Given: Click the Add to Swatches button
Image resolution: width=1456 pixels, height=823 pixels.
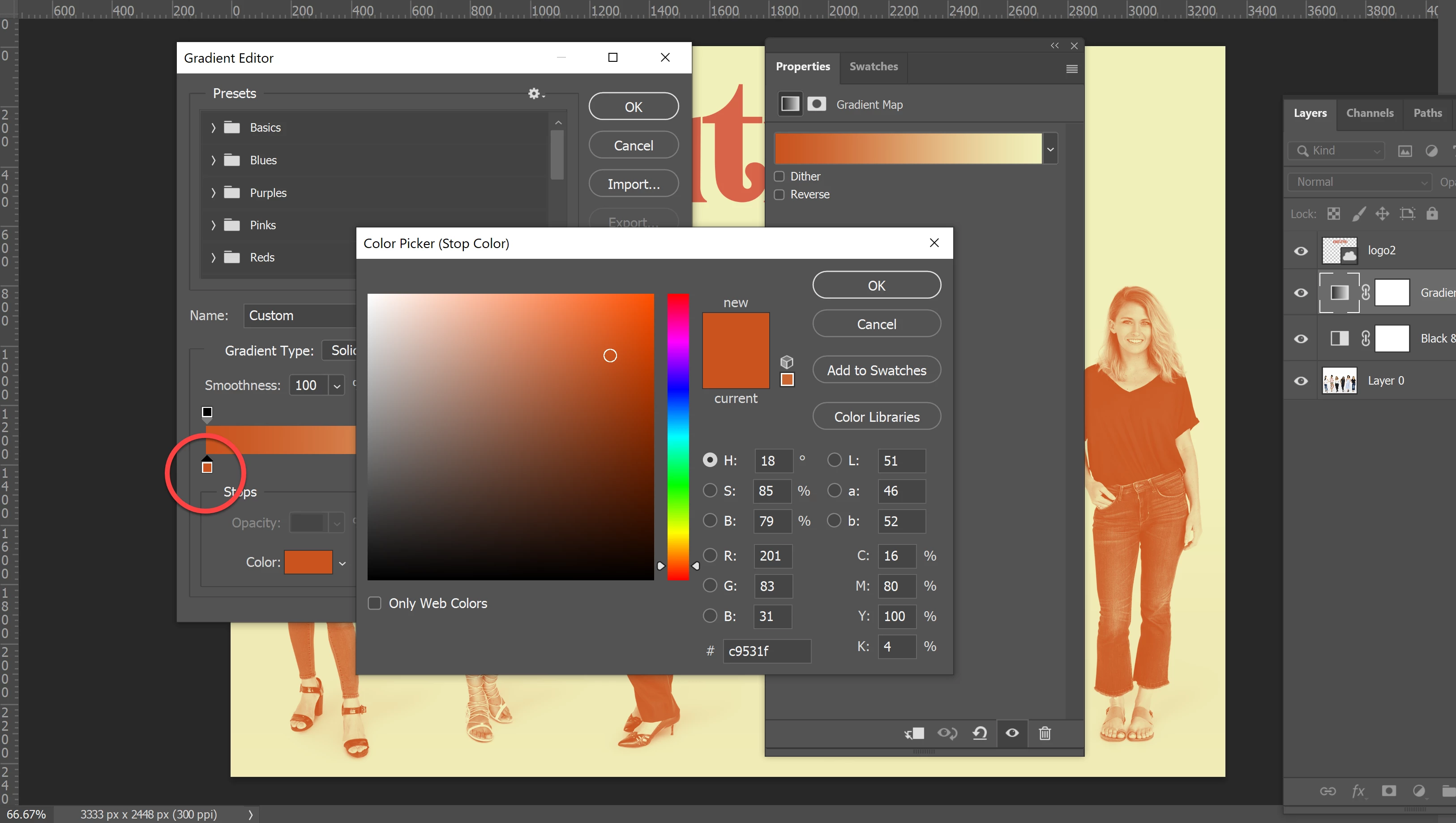Looking at the screenshot, I should click(876, 370).
